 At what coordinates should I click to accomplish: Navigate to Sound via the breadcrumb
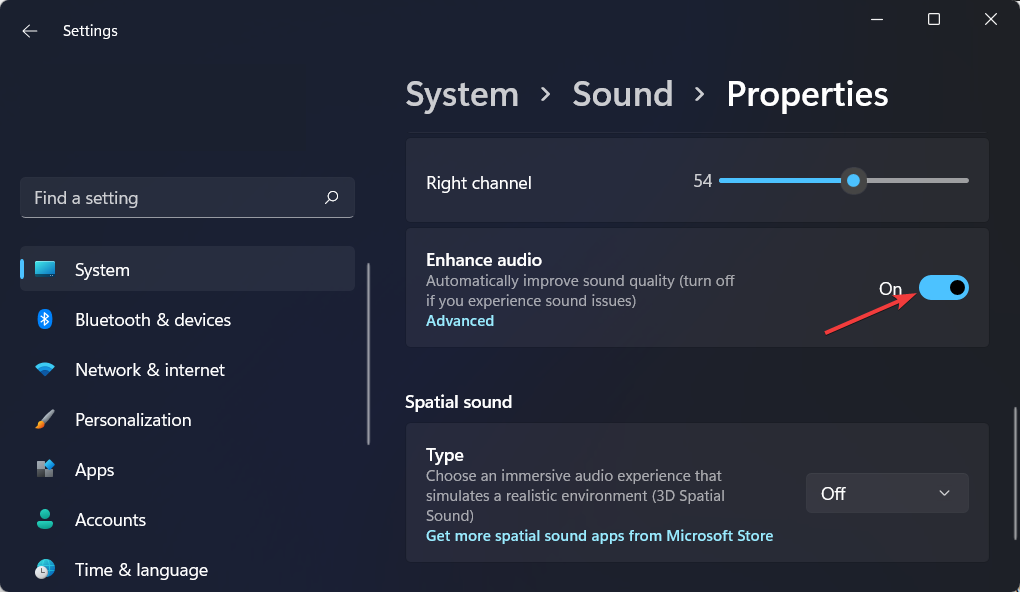coord(622,93)
